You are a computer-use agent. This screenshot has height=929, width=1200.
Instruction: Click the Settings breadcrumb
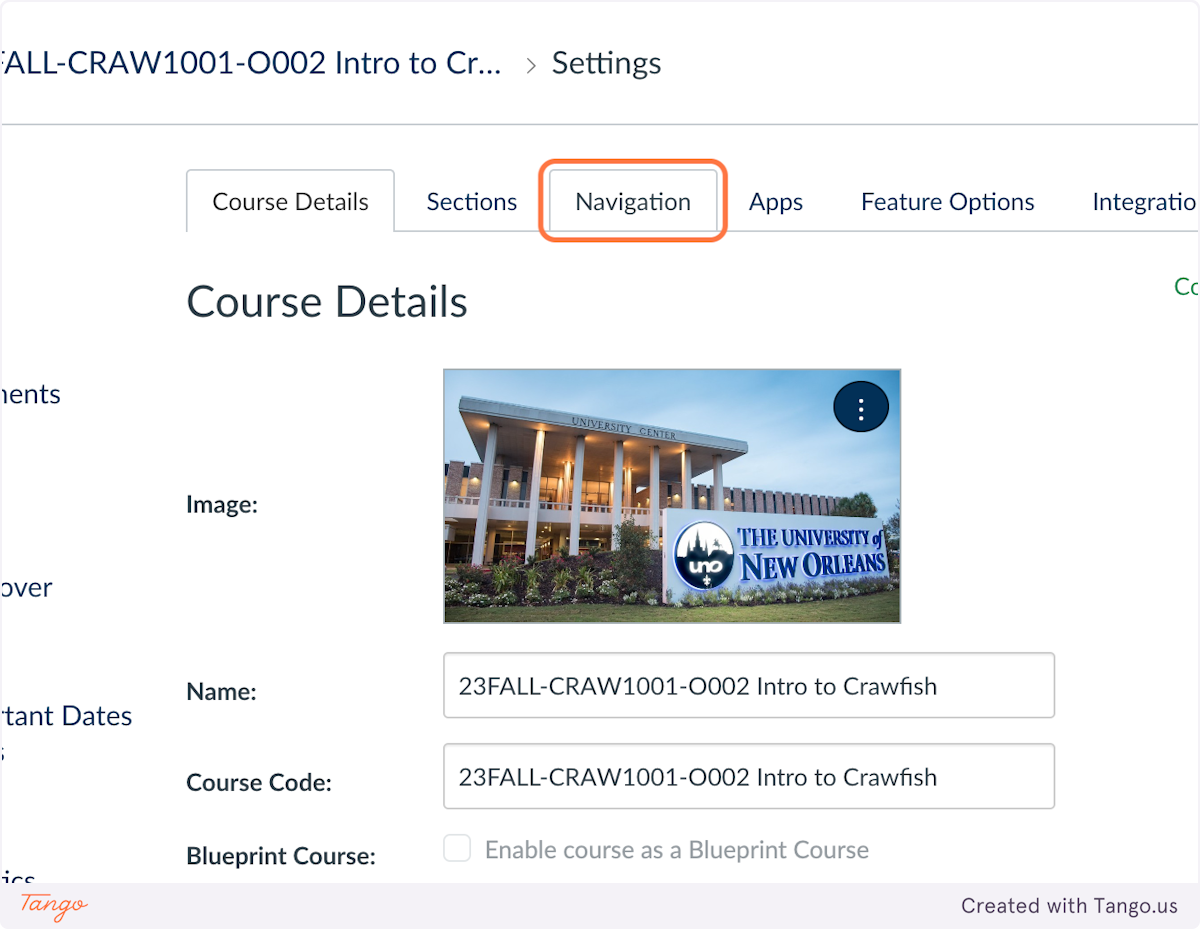[607, 63]
